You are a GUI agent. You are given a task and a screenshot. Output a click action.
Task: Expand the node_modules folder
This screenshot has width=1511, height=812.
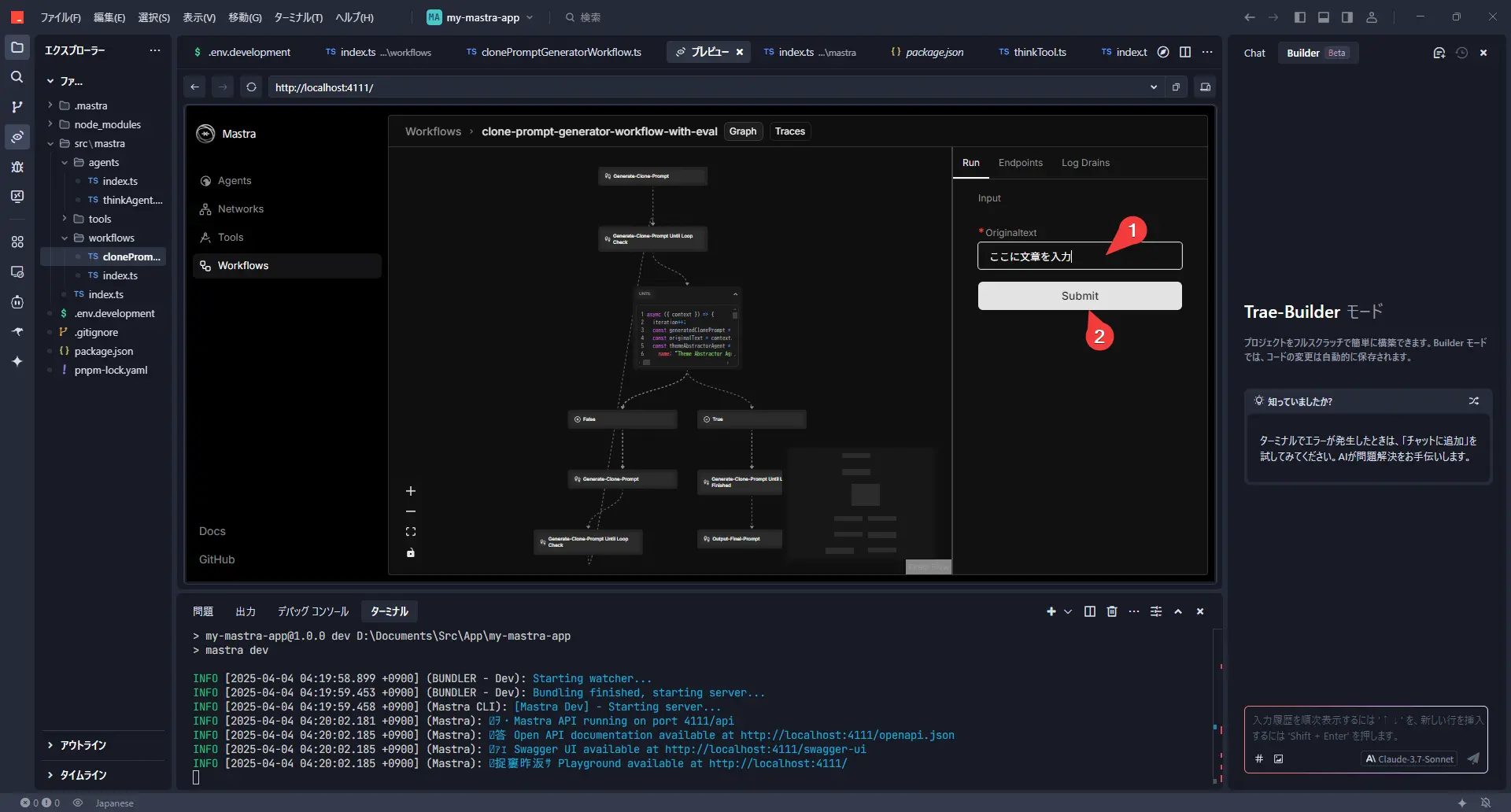pos(107,124)
